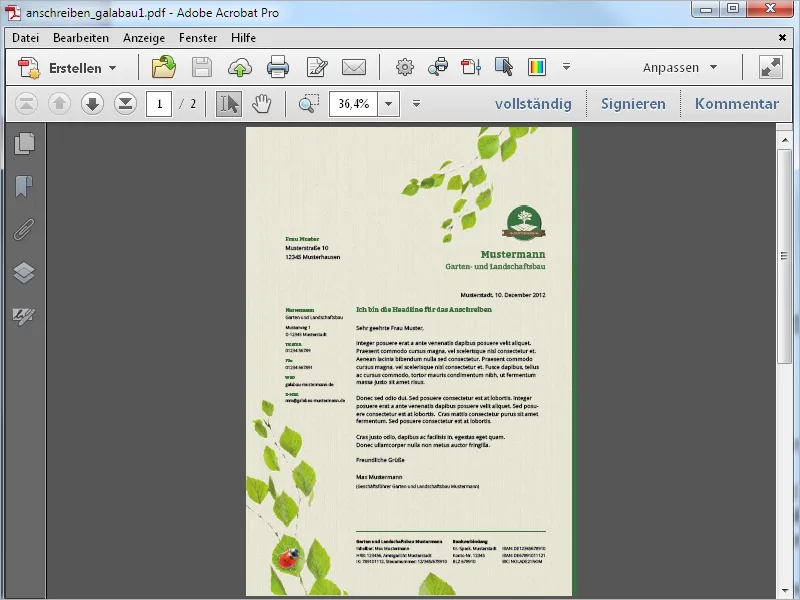Show the layers panel
This screenshot has width=800, height=600.
[x=24, y=272]
